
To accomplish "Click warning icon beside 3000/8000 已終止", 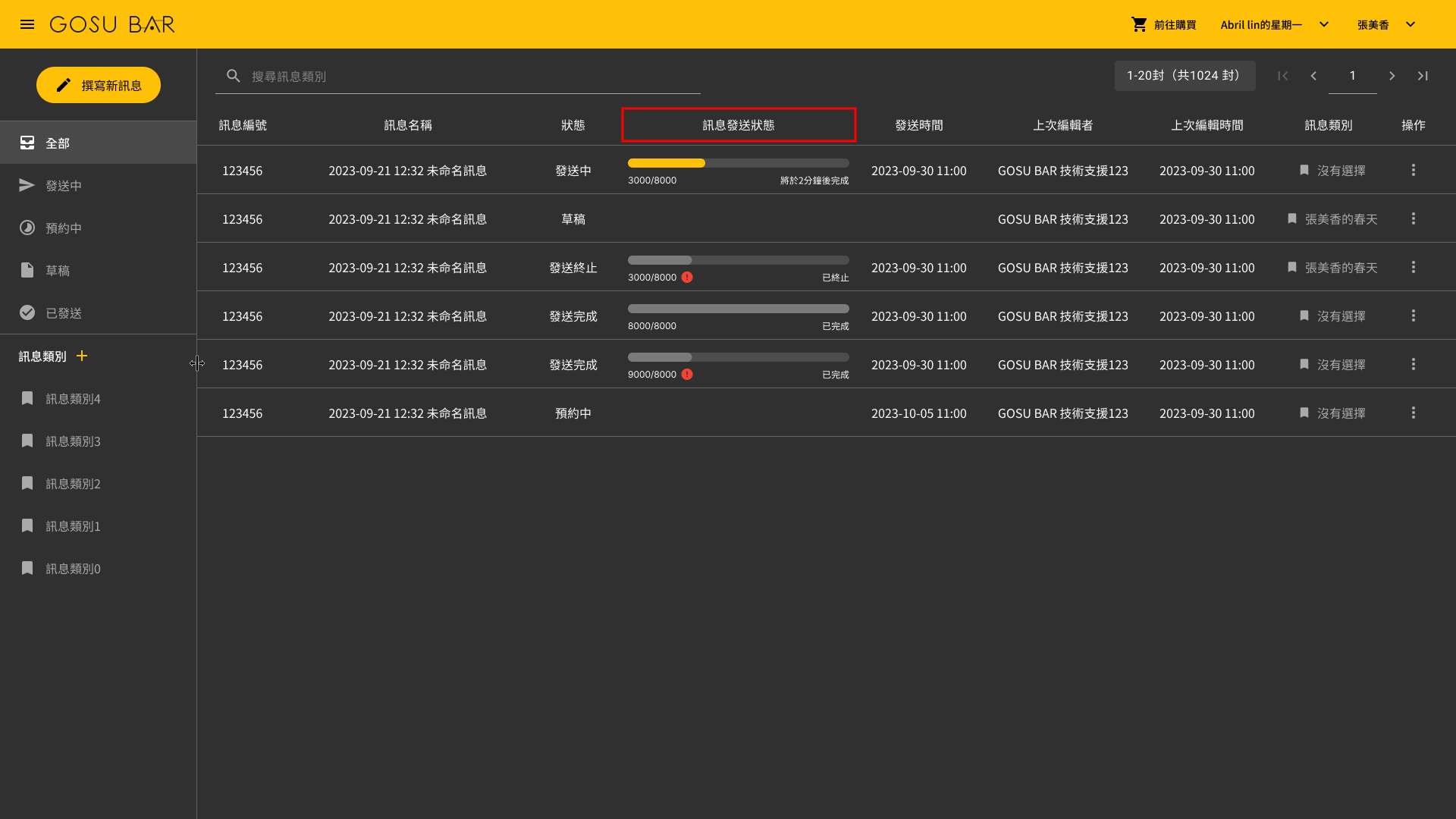I will (x=687, y=277).
